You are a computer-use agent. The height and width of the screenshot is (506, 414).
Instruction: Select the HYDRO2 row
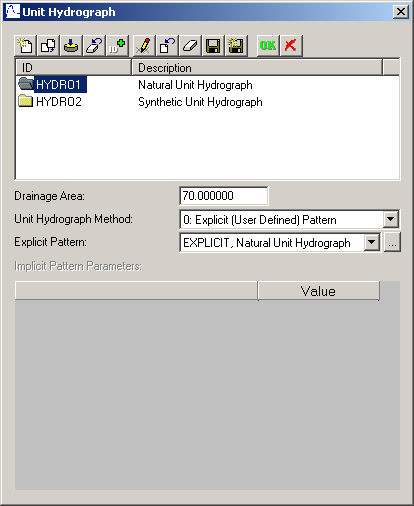207,102
